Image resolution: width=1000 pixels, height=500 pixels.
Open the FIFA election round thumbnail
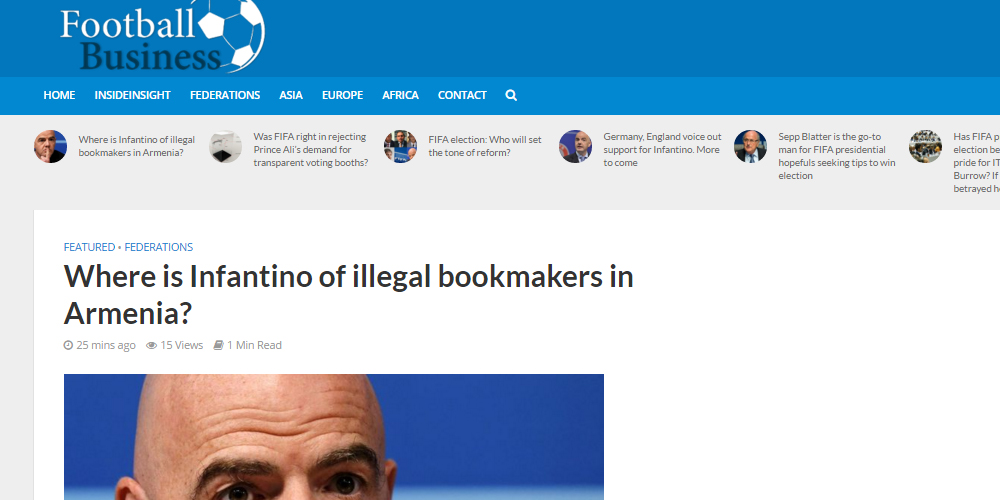pyautogui.click(x=401, y=147)
